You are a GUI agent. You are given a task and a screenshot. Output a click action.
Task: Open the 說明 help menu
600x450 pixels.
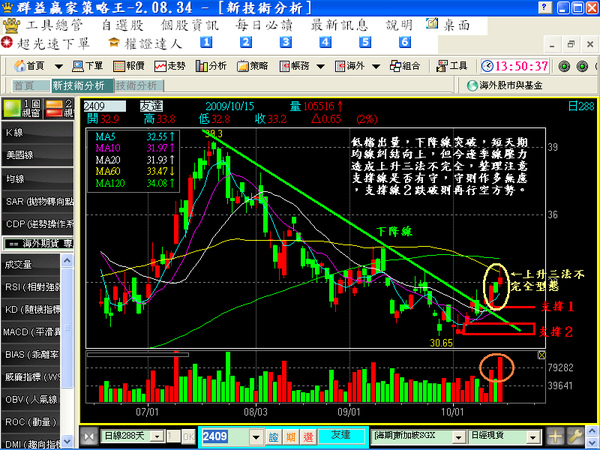pos(399,25)
